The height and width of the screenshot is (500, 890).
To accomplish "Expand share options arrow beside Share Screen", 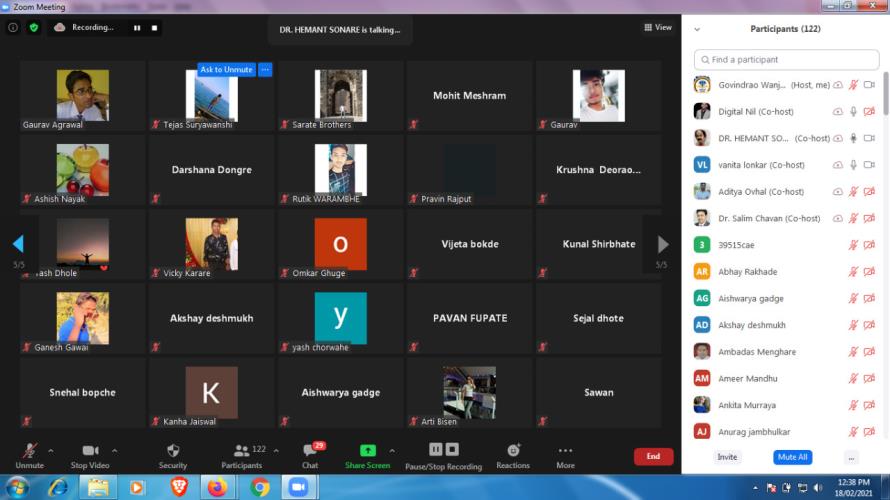I will (392, 451).
